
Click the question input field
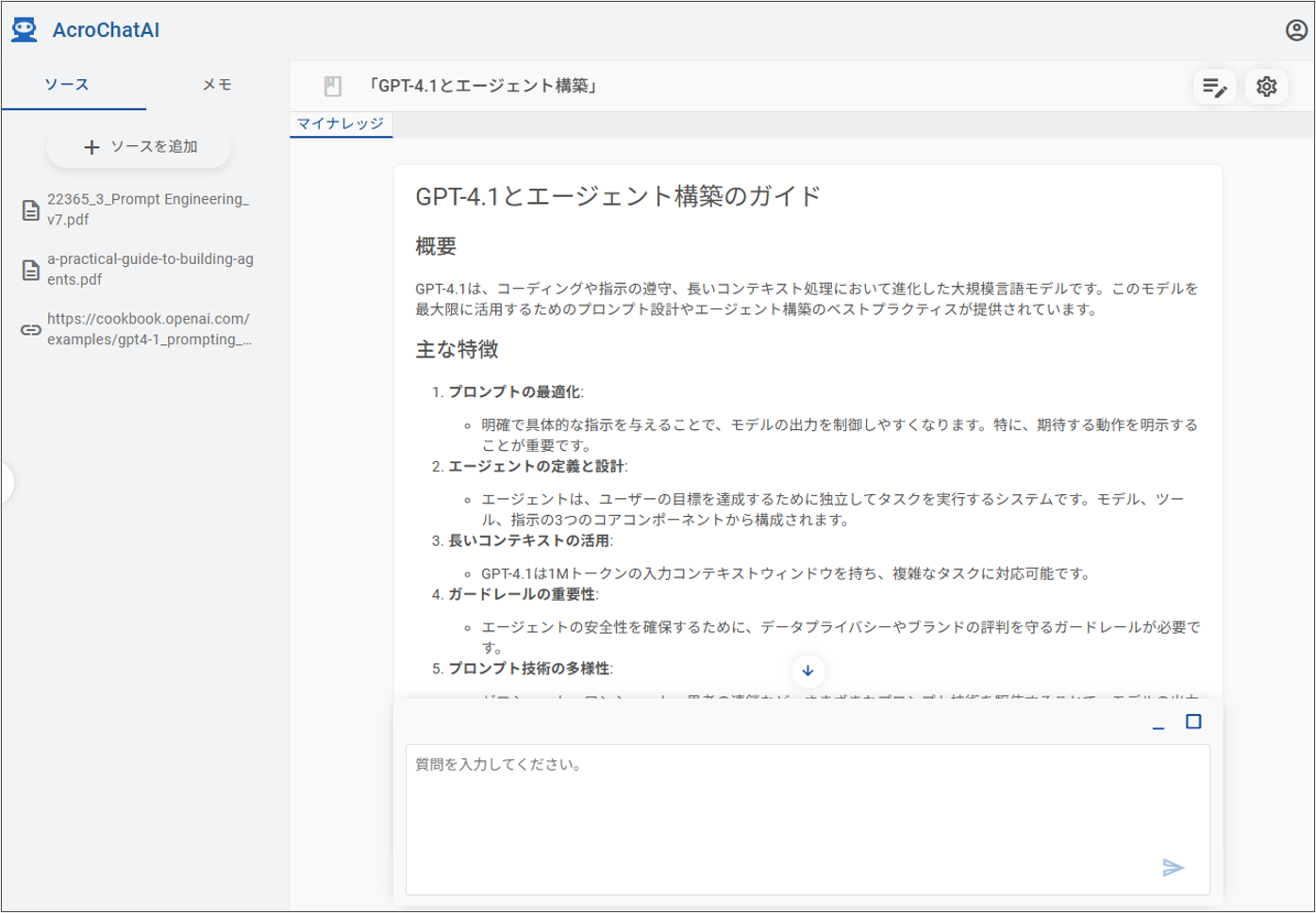pyautogui.click(x=808, y=820)
